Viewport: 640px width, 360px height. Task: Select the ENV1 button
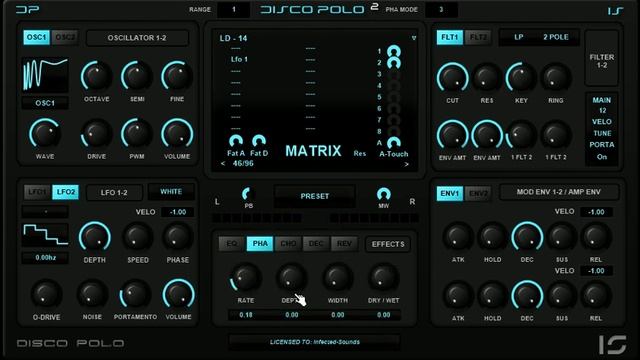pyautogui.click(x=449, y=193)
